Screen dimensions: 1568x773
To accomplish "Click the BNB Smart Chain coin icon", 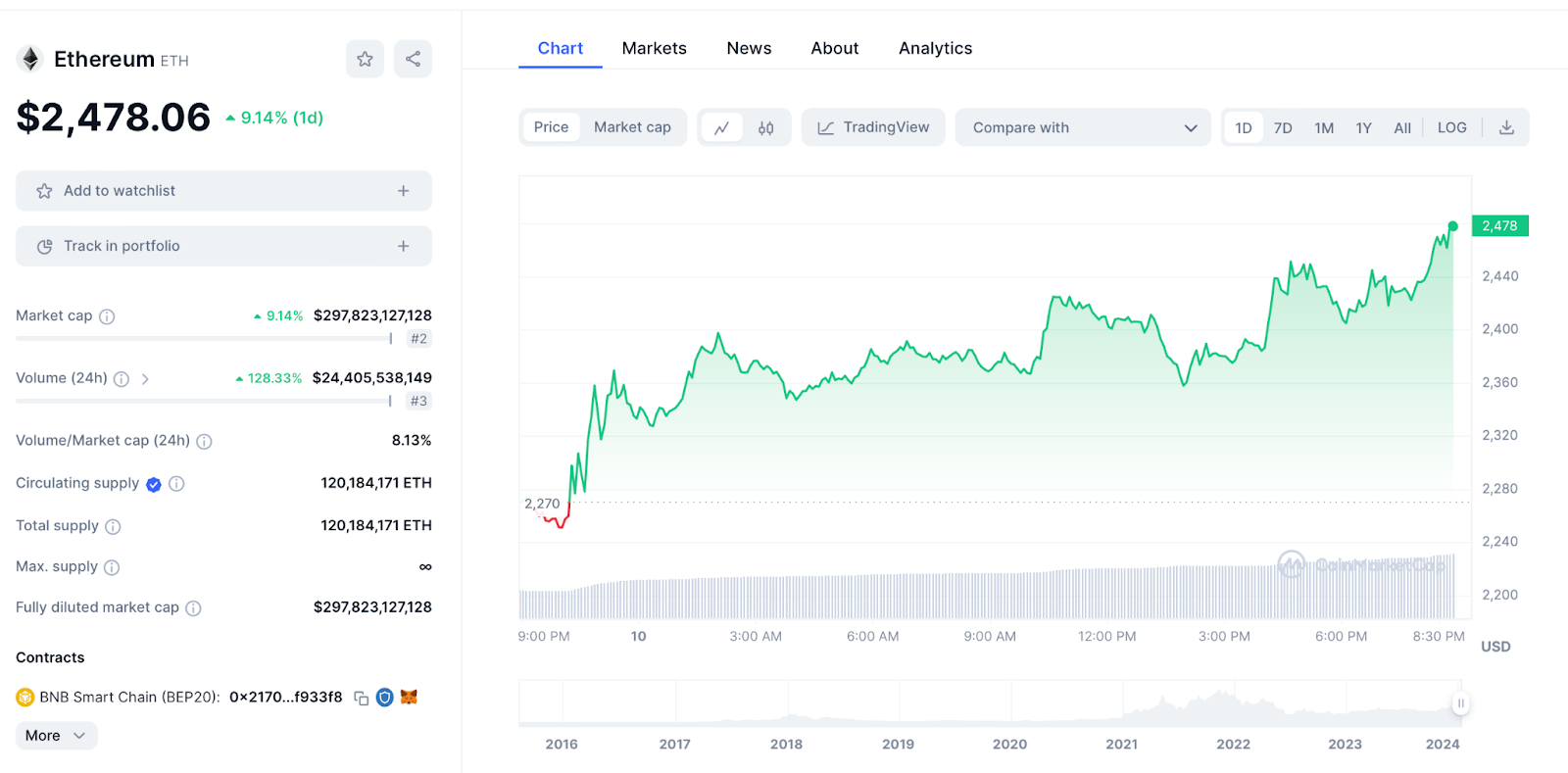I will coord(25,698).
